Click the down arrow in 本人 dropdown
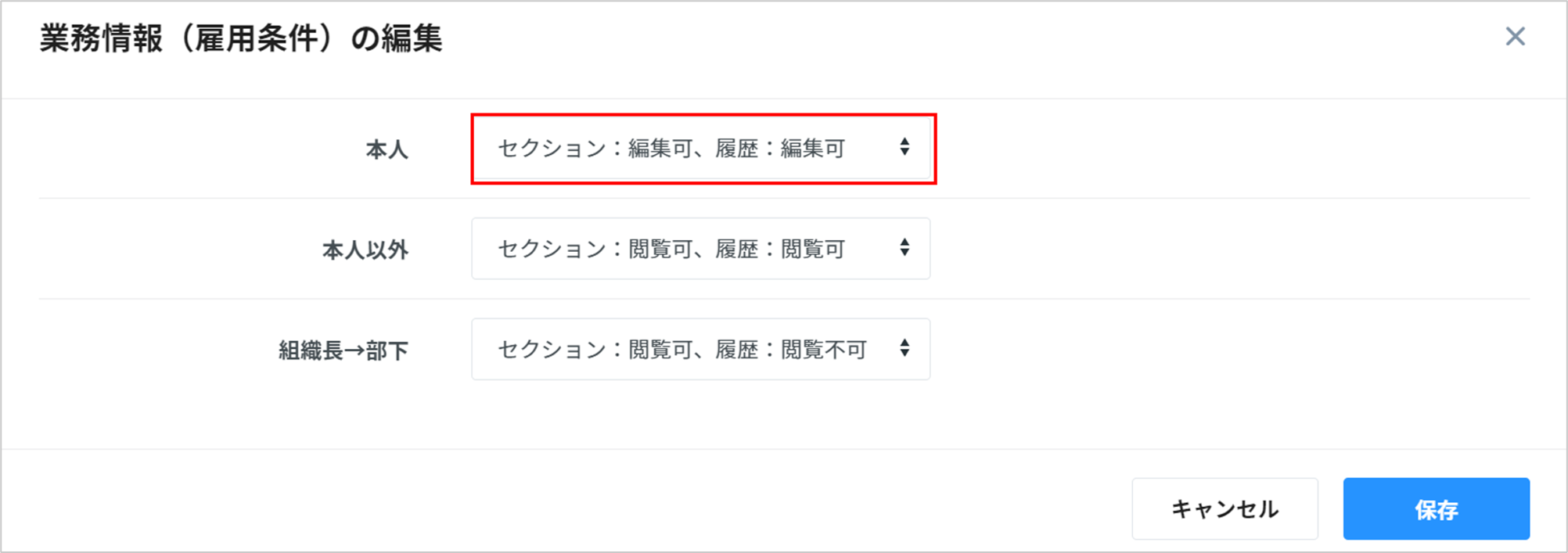This screenshot has height=553, width=1568. pos(904,153)
